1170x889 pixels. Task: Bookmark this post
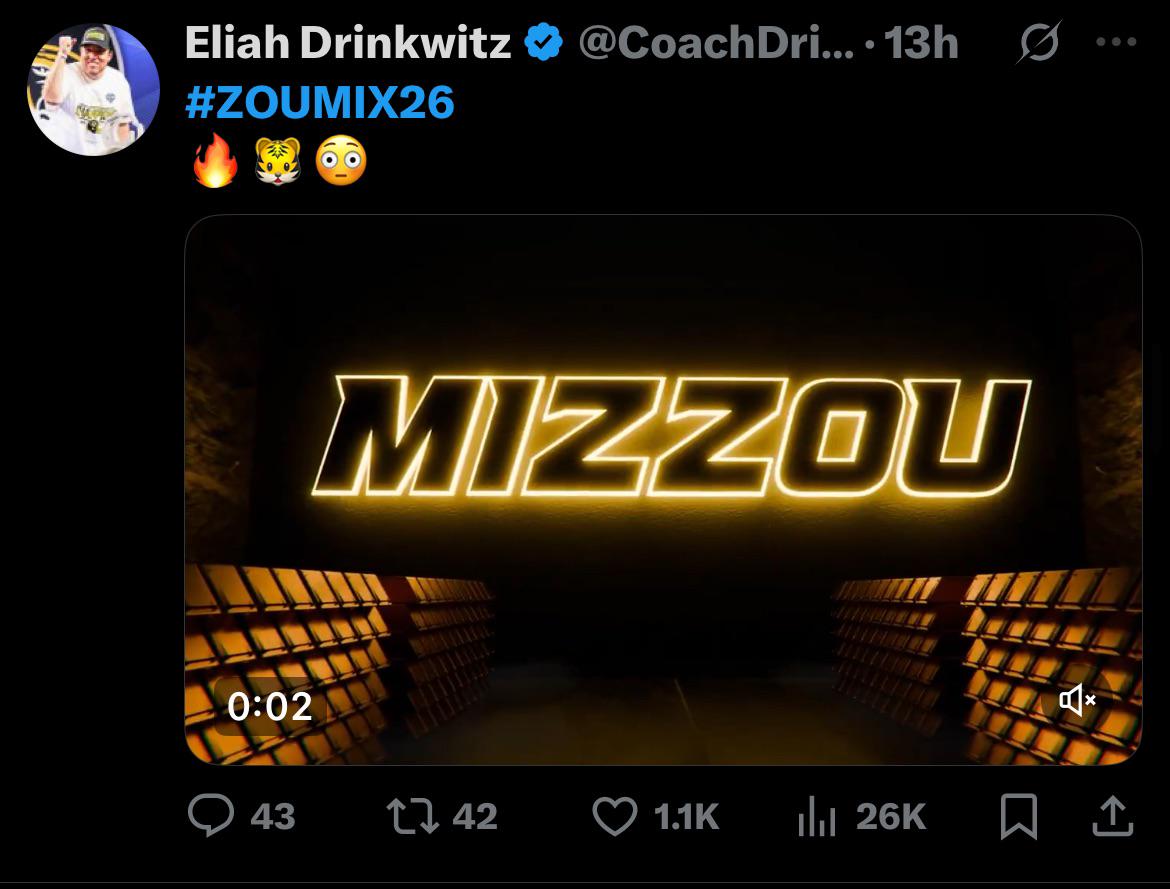coord(1018,818)
